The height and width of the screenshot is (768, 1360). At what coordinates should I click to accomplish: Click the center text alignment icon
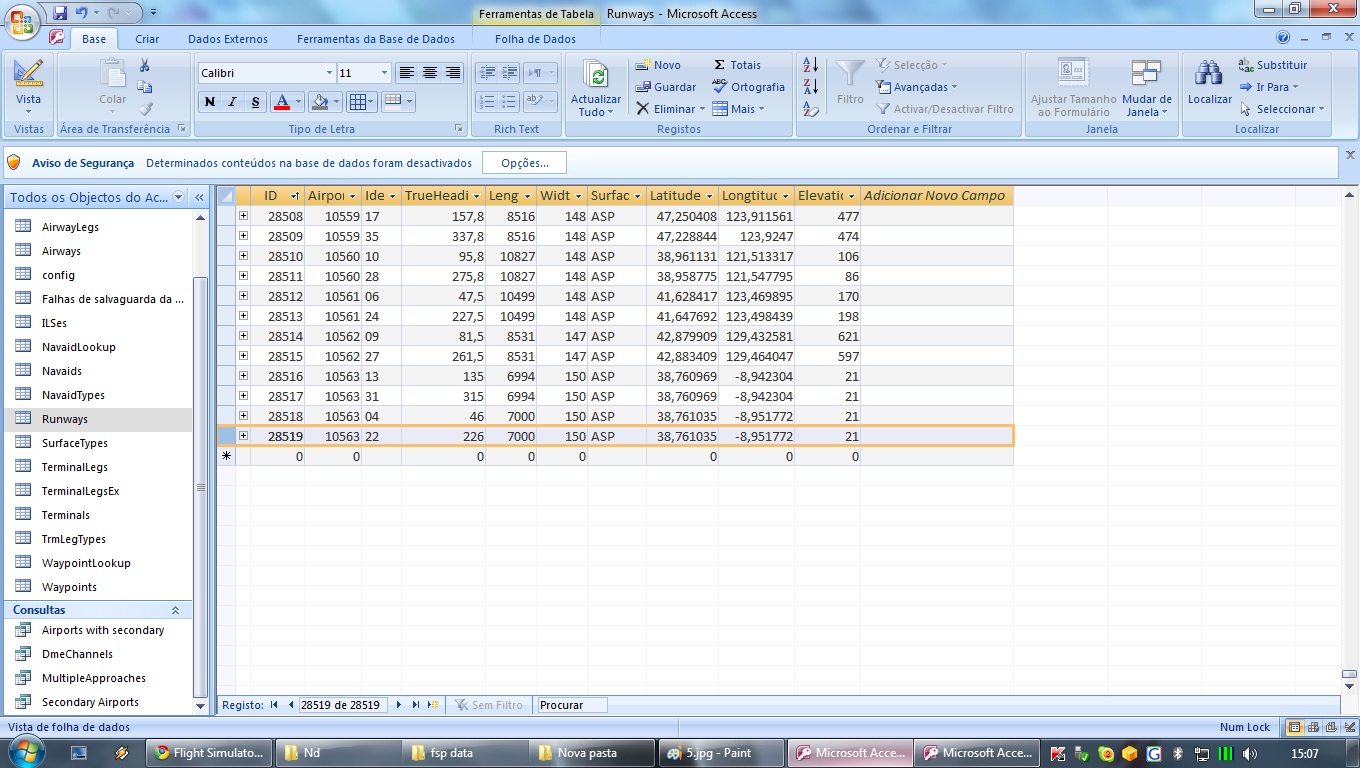(x=430, y=73)
